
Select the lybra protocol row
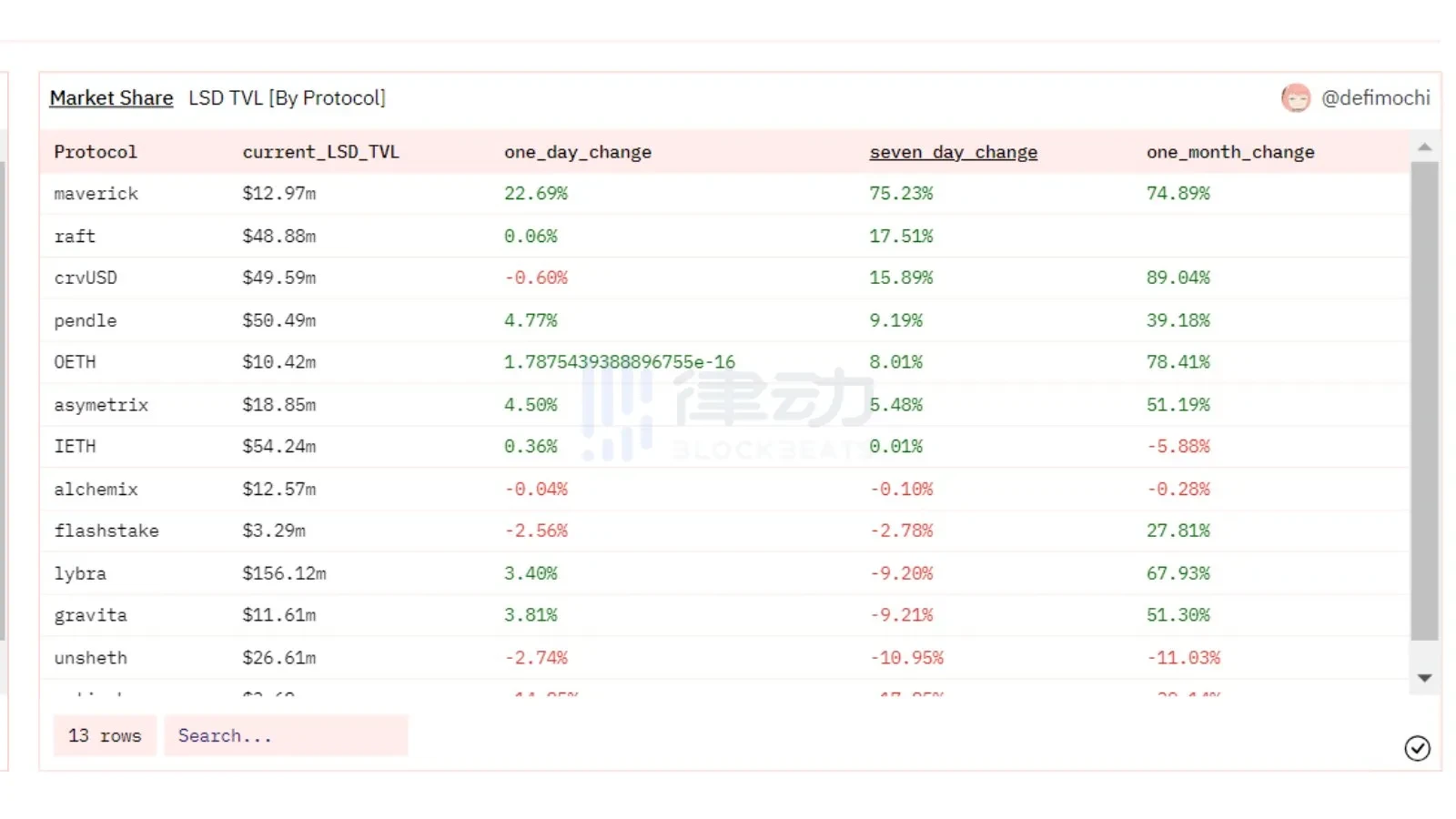(x=80, y=573)
